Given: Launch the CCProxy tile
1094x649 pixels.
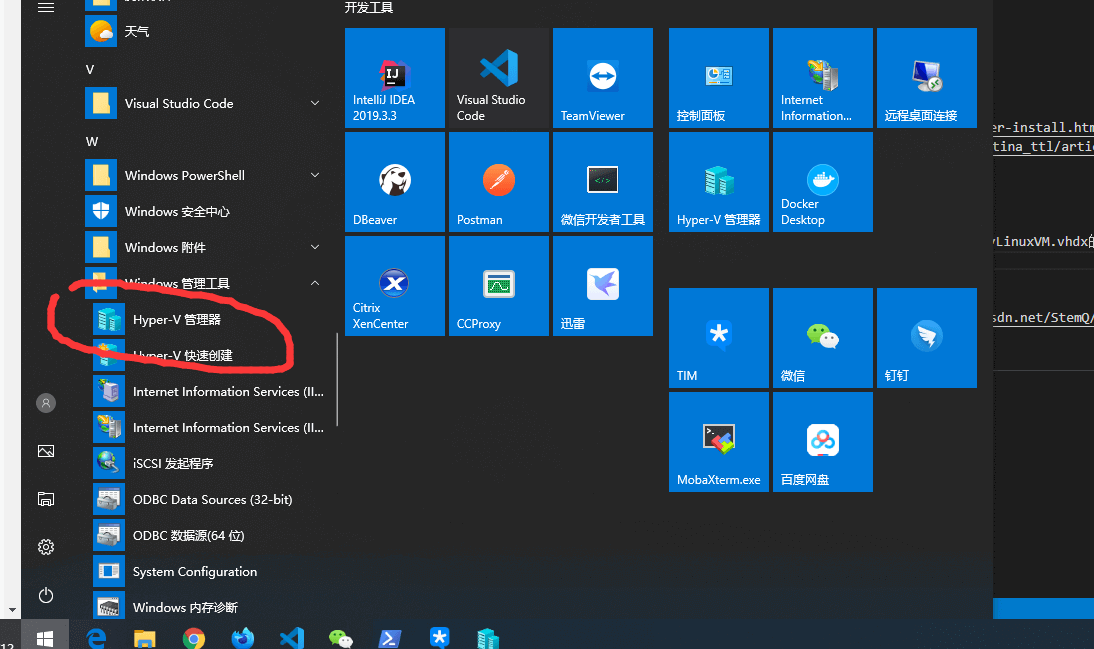Looking at the screenshot, I should tap(498, 286).
